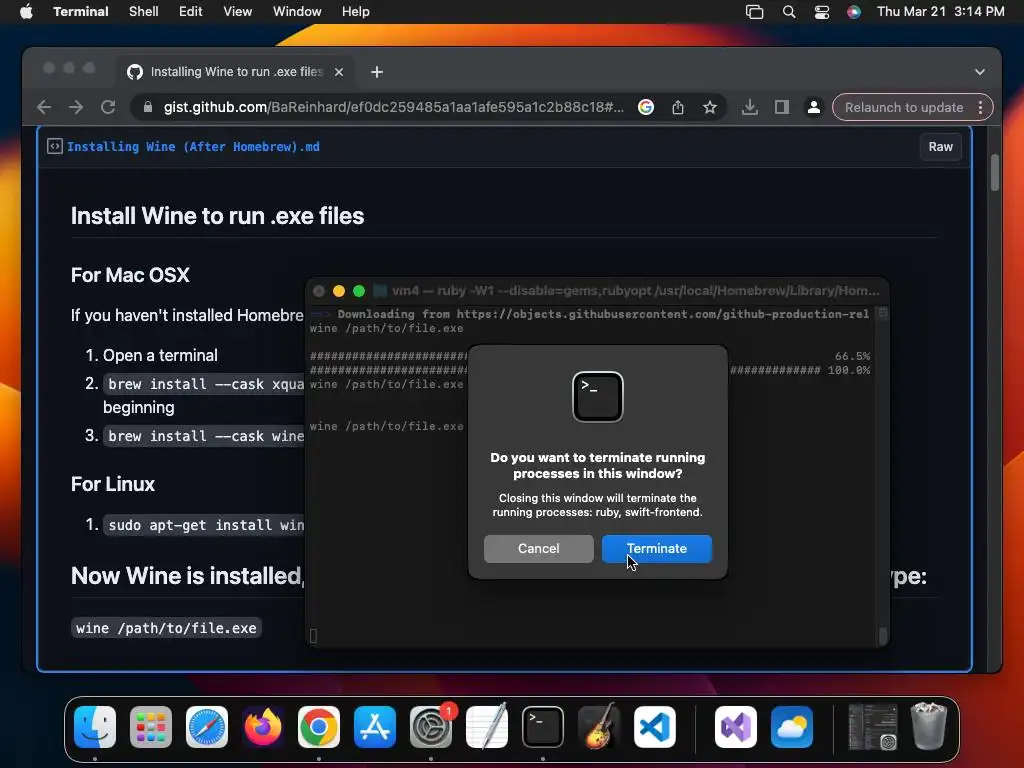Open Google Chrome from the Dock
Image resolution: width=1024 pixels, height=768 pixels.
pyautogui.click(x=319, y=727)
